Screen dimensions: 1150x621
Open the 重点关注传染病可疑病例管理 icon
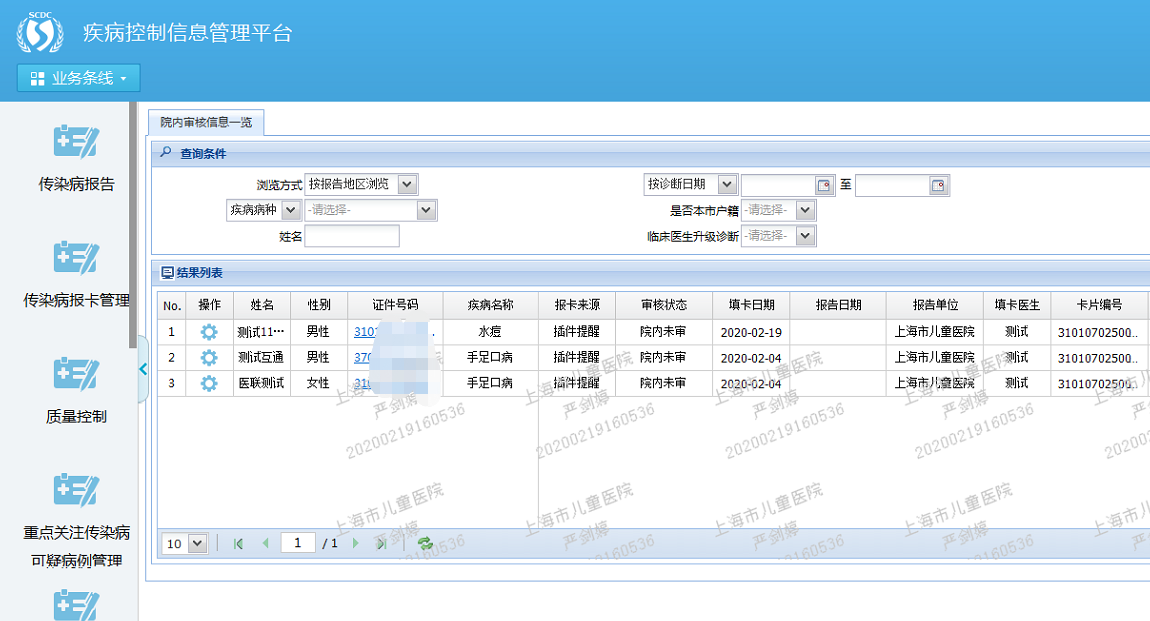click(x=76, y=490)
